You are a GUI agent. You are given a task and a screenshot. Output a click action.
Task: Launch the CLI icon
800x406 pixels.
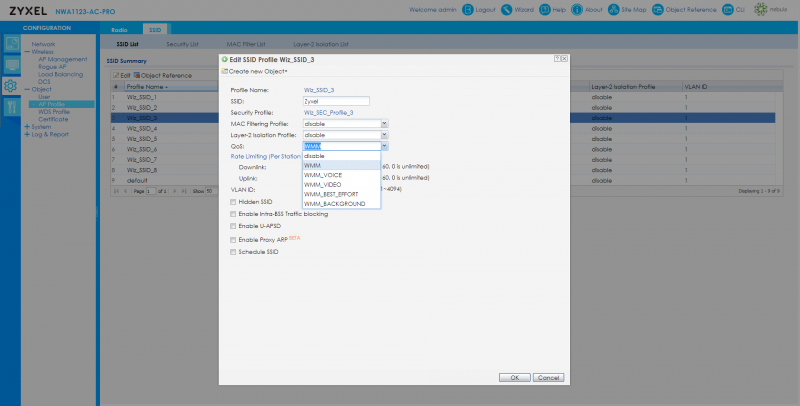tap(728, 10)
